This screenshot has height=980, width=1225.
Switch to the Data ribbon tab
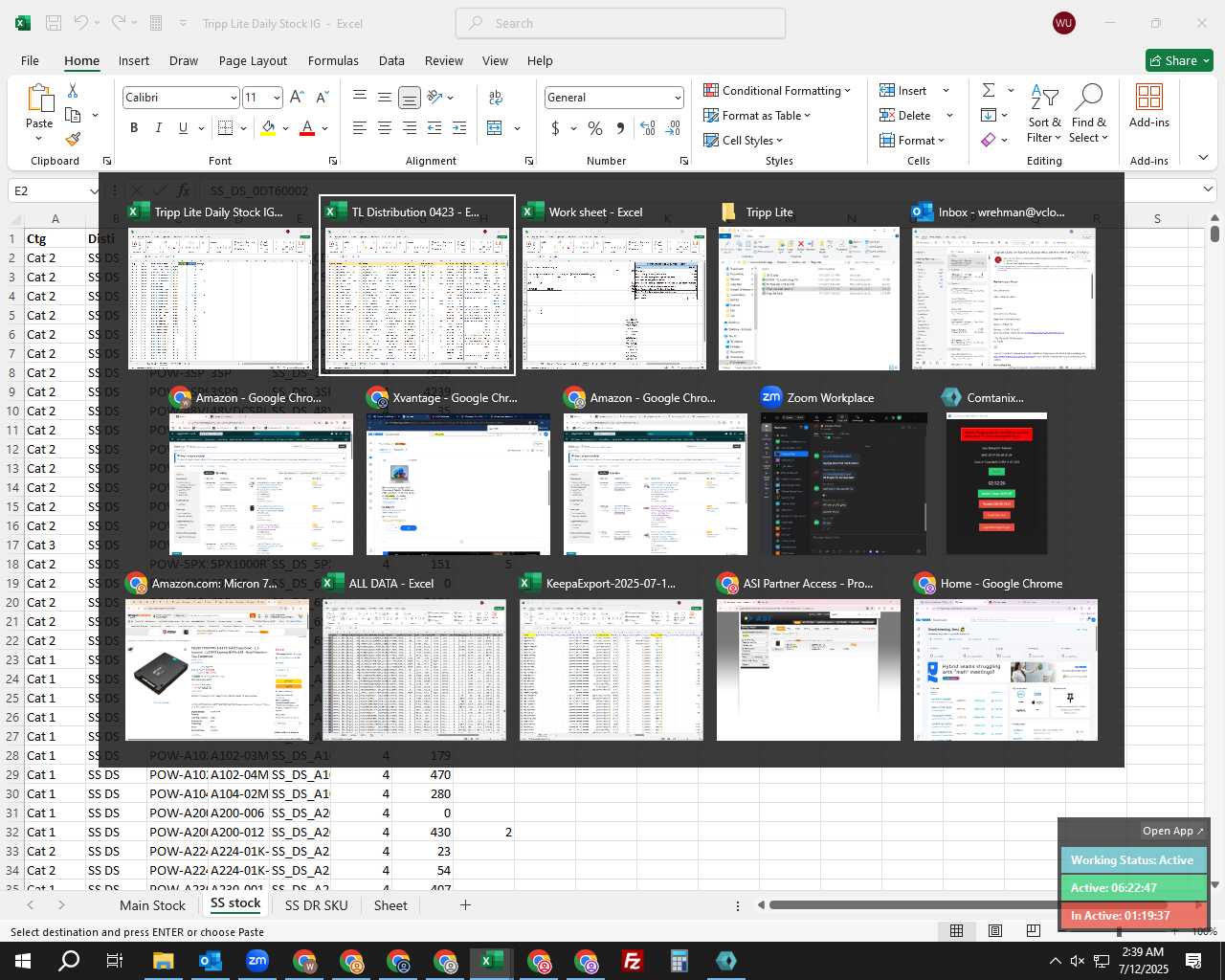coord(391,60)
